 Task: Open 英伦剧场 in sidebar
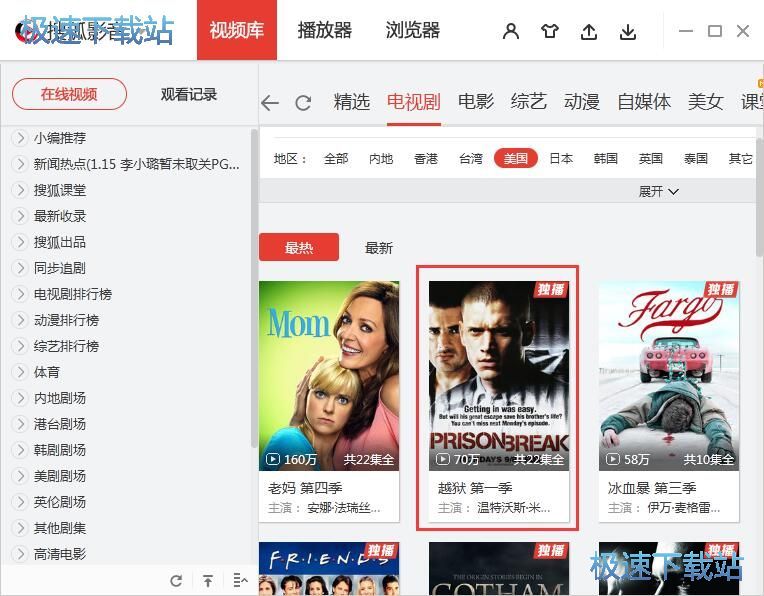pyautogui.click(x=59, y=501)
